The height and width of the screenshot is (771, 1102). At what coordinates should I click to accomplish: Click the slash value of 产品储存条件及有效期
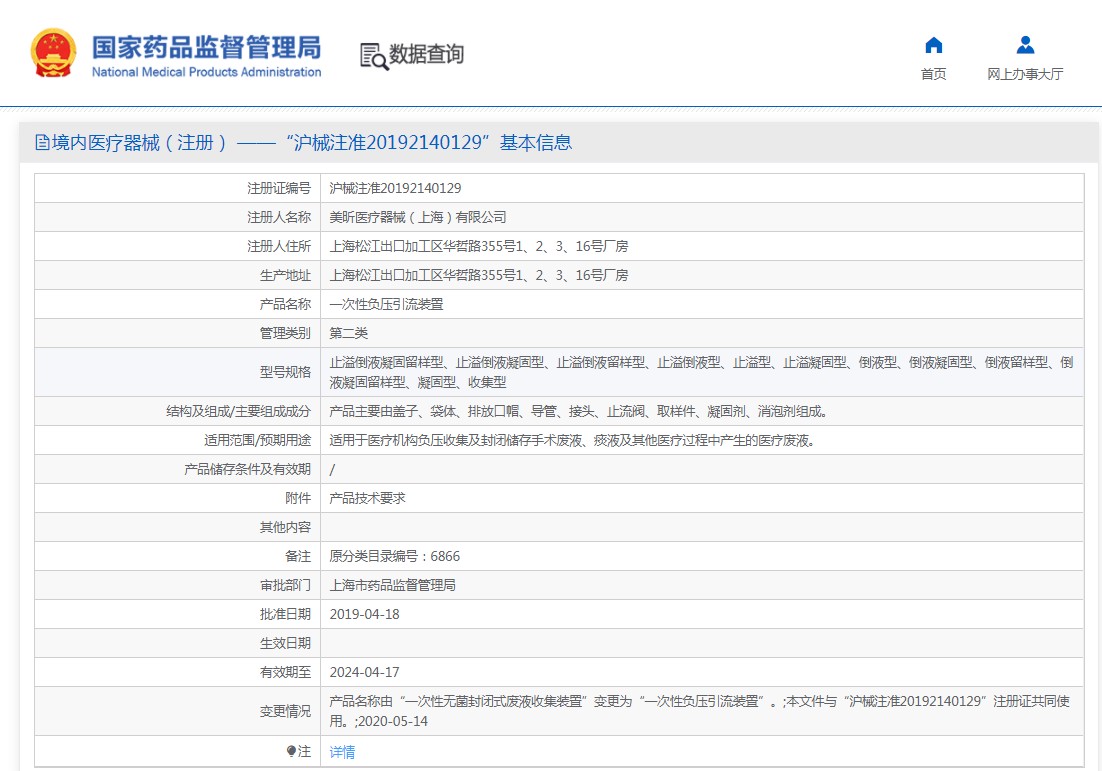click(x=332, y=469)
